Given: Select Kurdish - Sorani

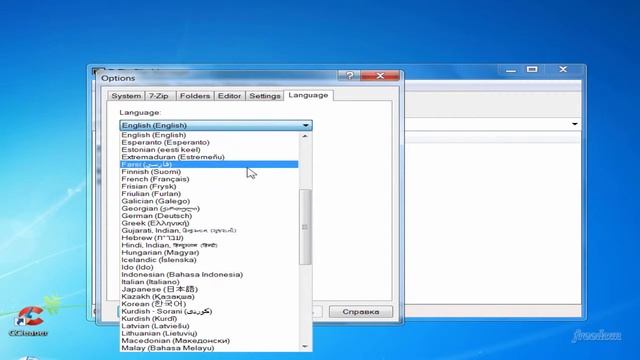Looking at the screenshot, I should pyautogui.click(x=209, y=311).
